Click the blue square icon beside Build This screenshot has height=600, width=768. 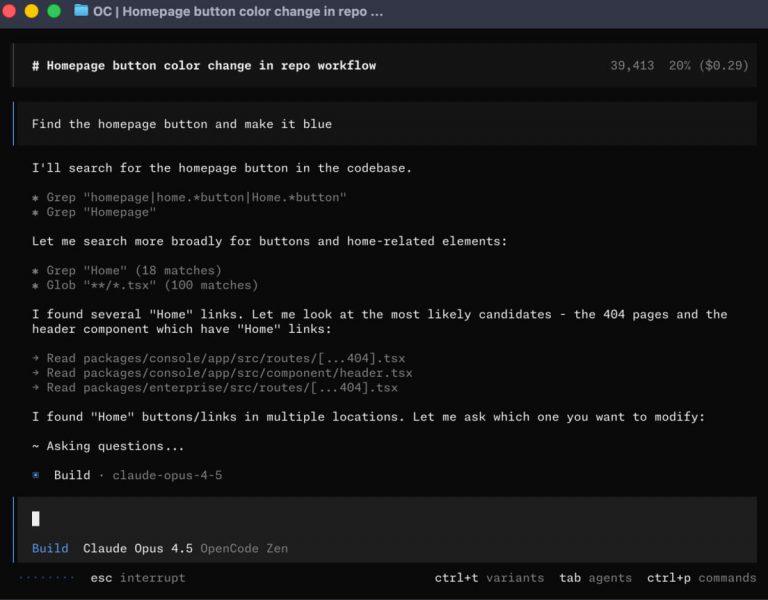pos(37,475)
